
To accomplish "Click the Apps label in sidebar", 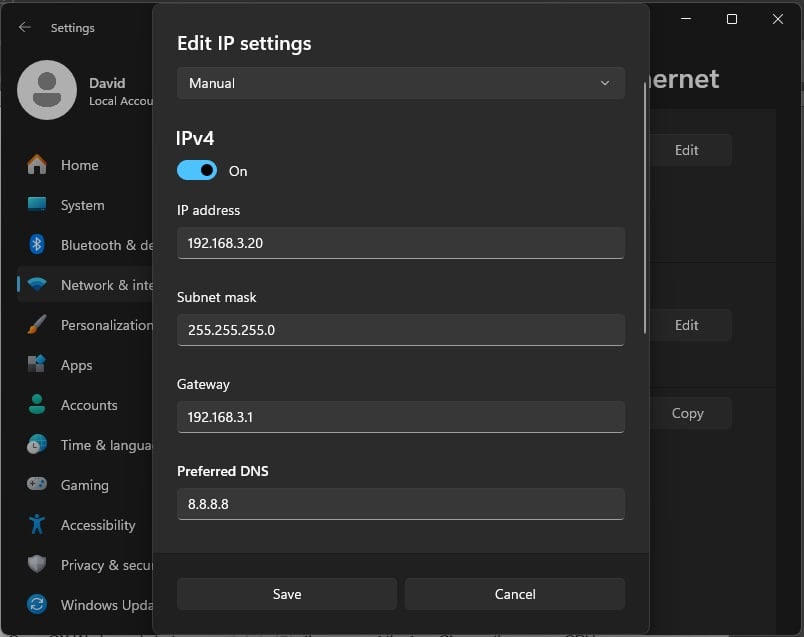I will 76,366.
